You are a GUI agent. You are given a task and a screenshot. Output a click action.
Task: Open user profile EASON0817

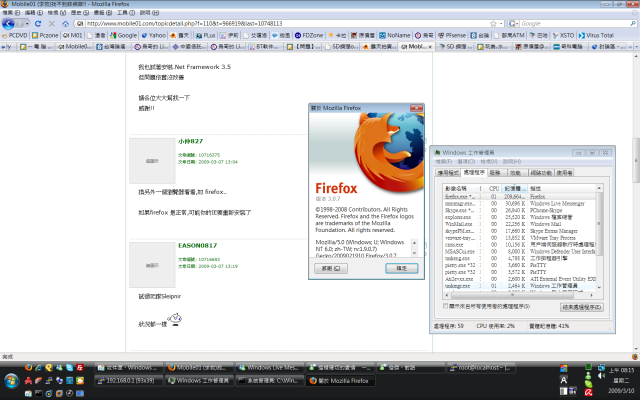(198, 245)
